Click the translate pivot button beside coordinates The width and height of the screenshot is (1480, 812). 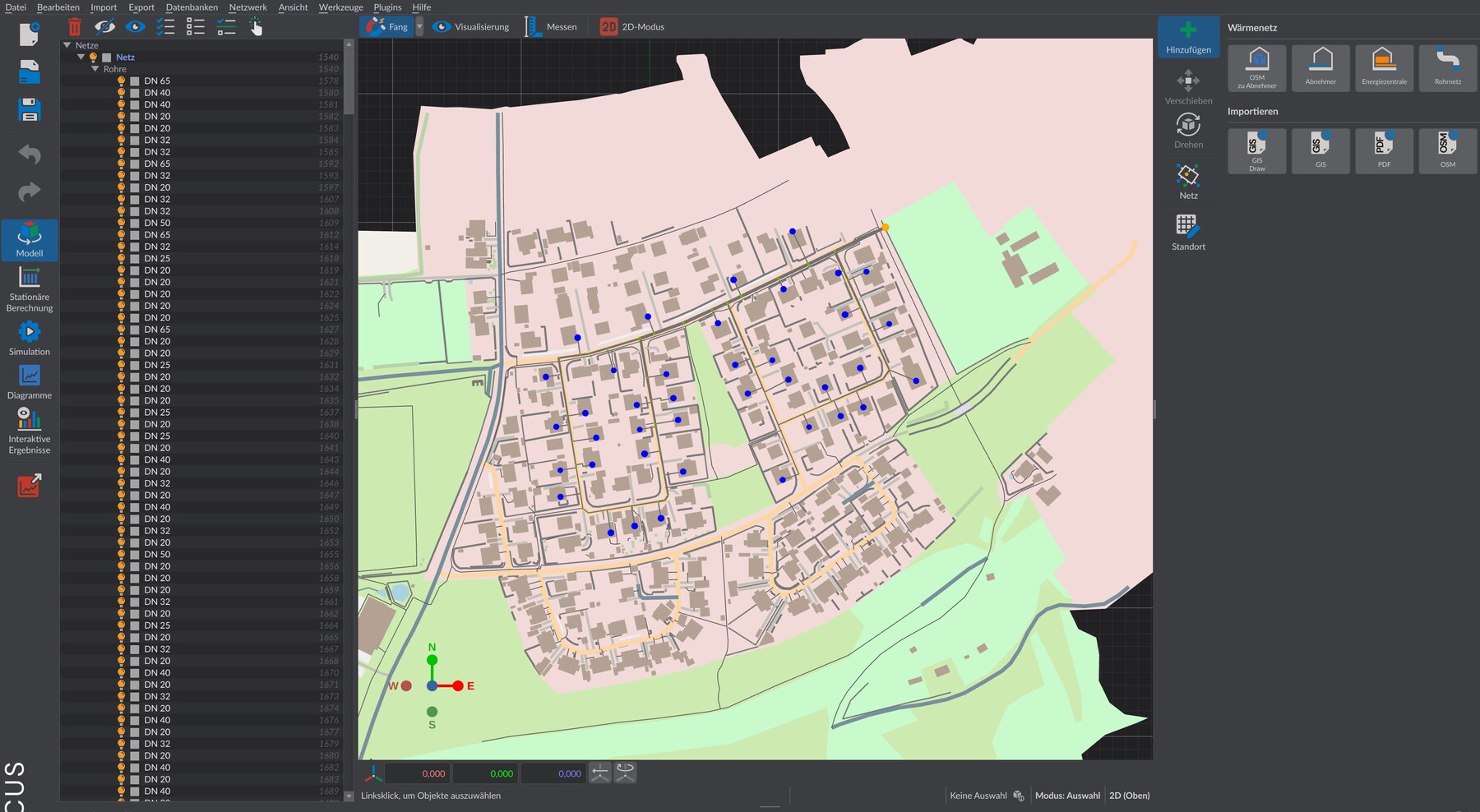(600, 773)
